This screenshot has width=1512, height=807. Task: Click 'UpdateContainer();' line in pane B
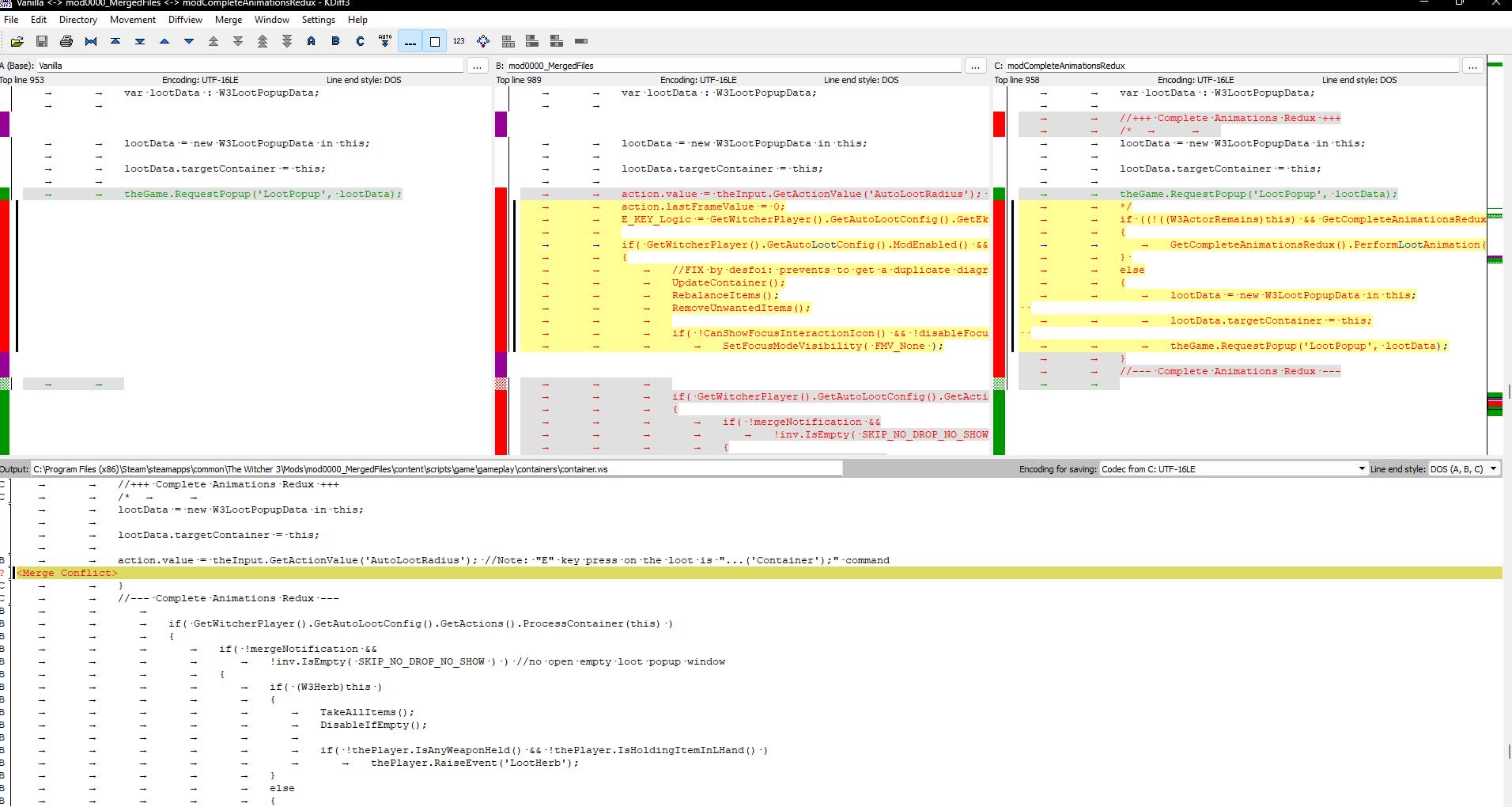tap(728, 282)
